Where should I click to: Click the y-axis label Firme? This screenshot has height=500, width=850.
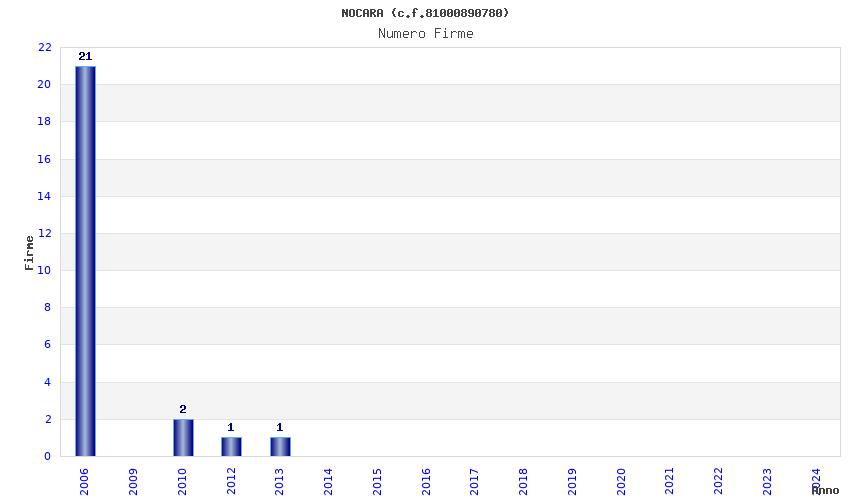pyautogui.click(x=29, y=253)
